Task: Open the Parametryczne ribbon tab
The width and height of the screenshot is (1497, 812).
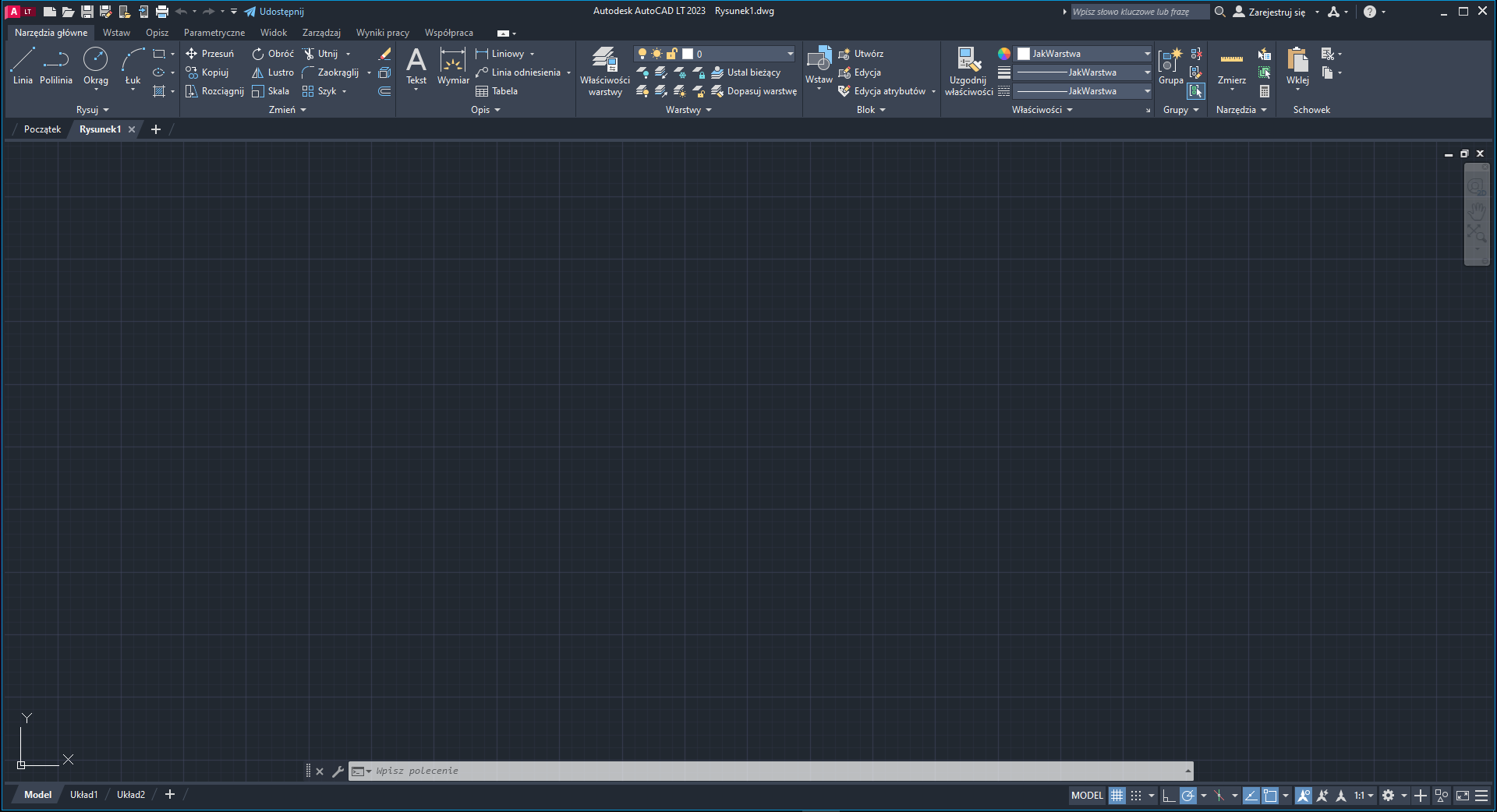Action: pos(214,33)
